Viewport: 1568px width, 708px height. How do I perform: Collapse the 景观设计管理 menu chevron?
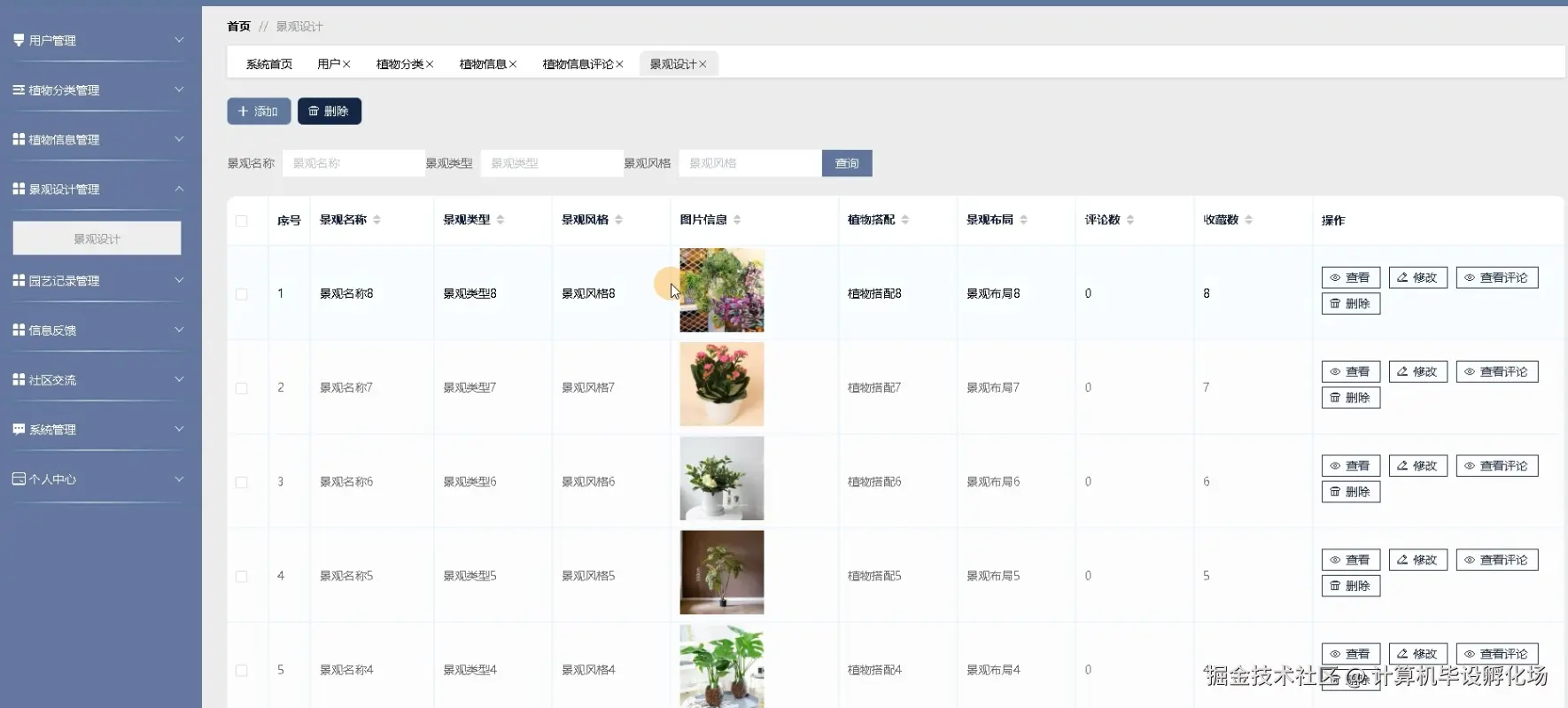179,189
